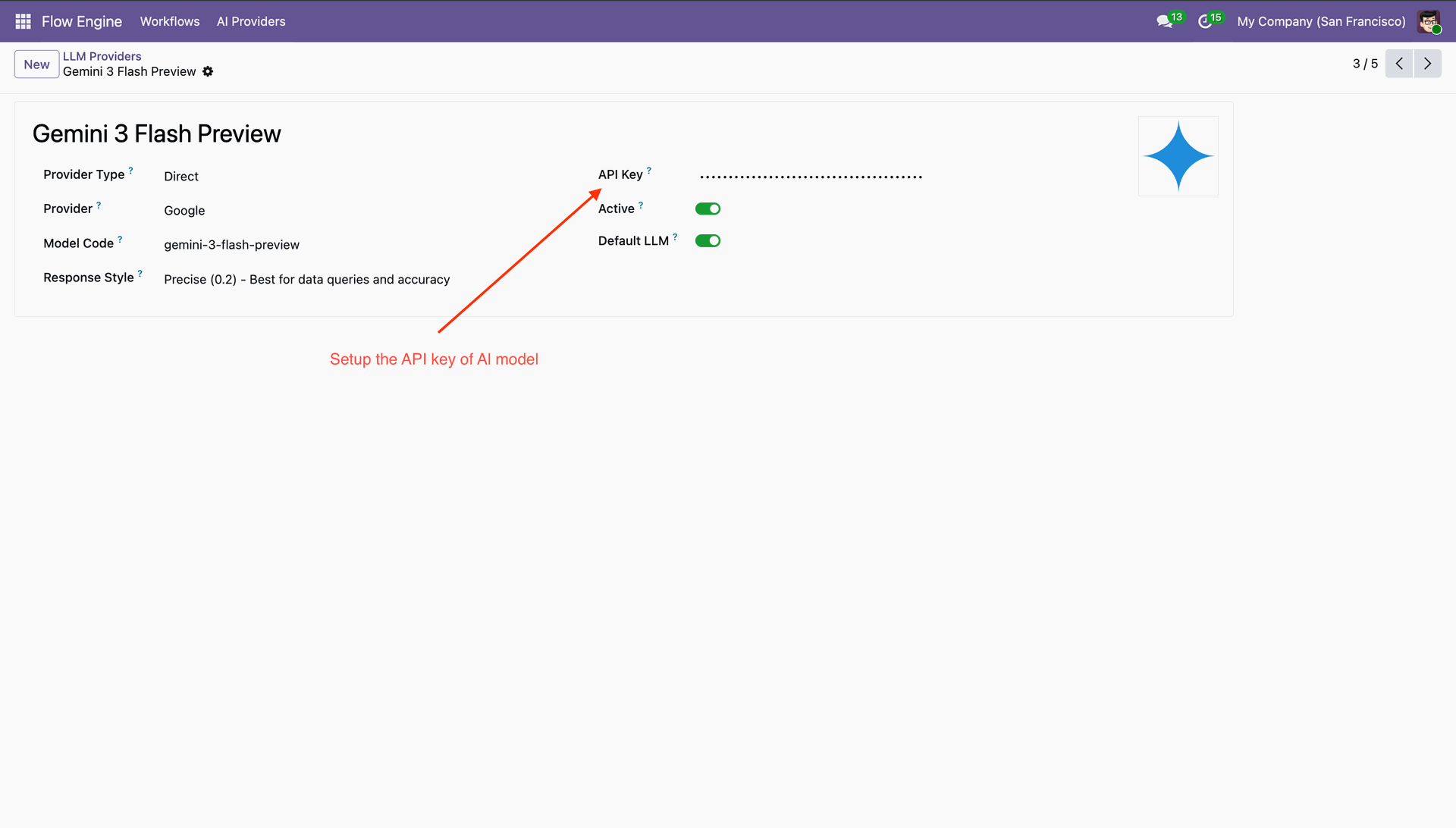Screen dimensions: 1456x828
Task: Click the New button
Action: click(36, 64)
